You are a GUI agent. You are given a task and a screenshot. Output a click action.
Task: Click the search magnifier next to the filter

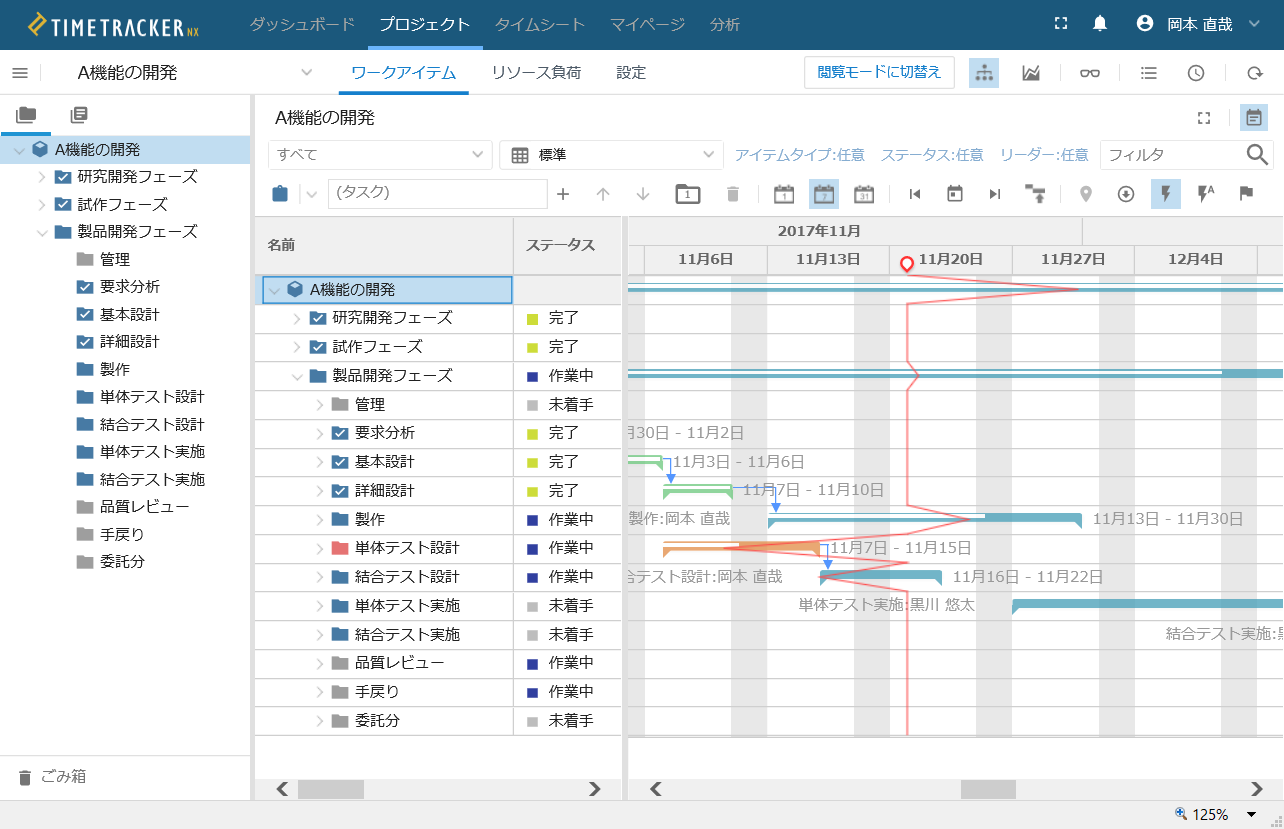1257,154
